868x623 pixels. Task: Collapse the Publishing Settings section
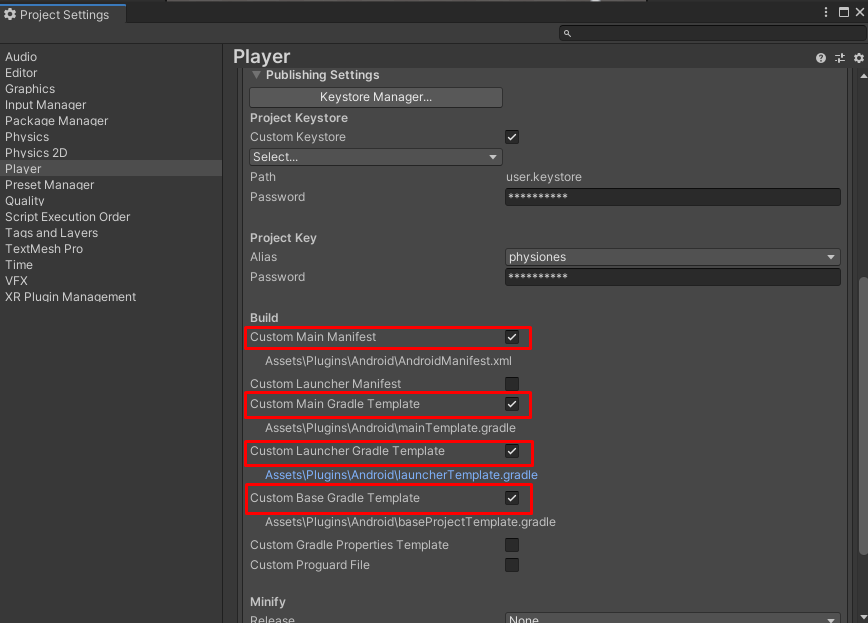pyautogui.click(x=256, y=75)
